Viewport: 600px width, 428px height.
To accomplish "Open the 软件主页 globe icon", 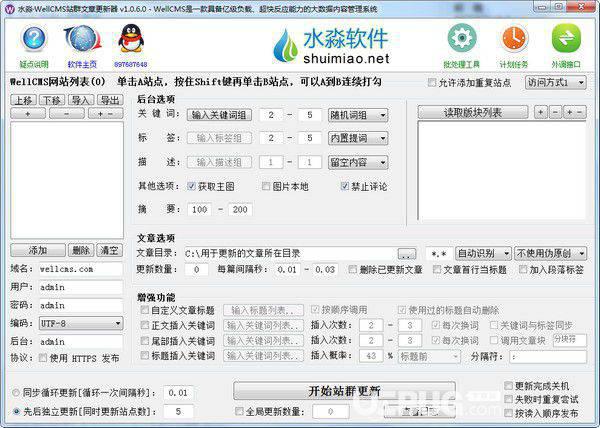I will point(83,39).
